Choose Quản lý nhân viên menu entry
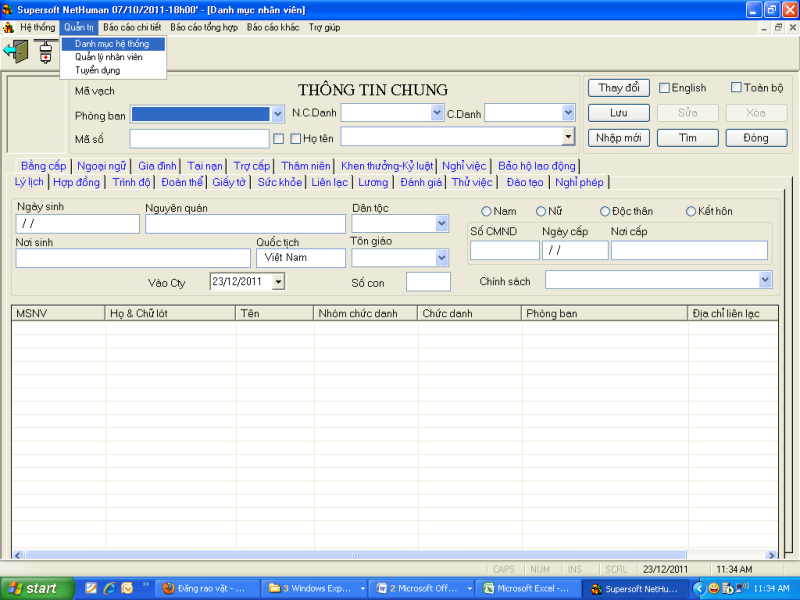 [113, 57]
